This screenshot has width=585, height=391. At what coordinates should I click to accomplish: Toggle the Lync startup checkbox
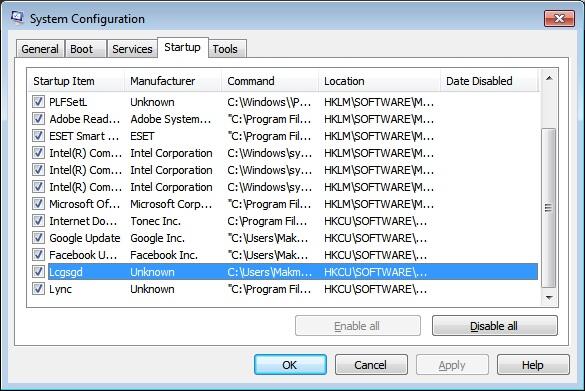(38, 289)
